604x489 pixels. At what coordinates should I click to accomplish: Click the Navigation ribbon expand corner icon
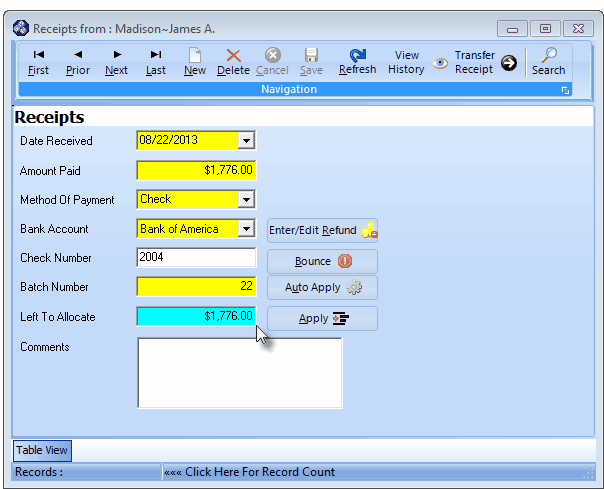click(x=565, y=91)
